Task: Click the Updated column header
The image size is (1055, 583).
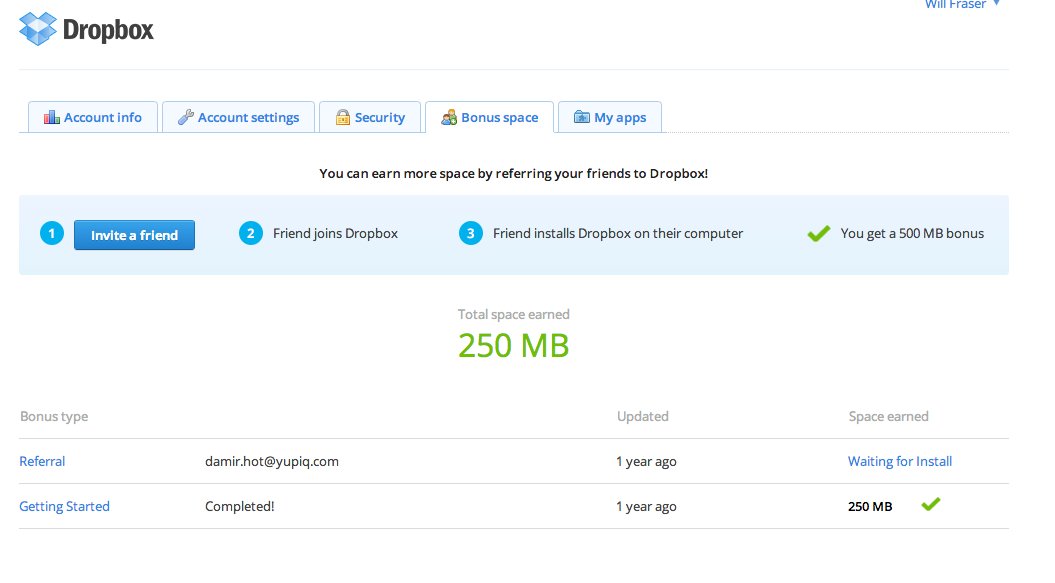Action: coord(643,416)
